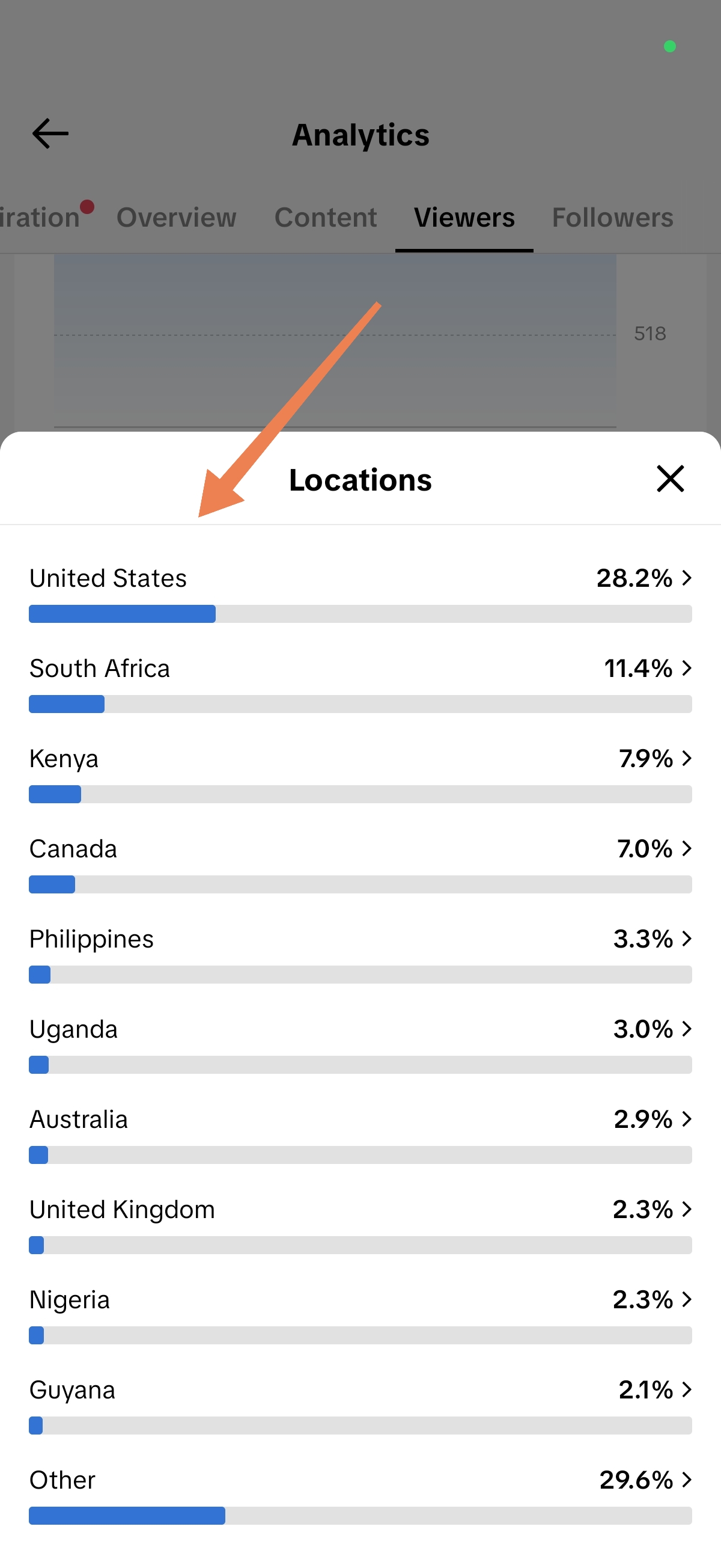Open the Followers tab

coord(612,217)
